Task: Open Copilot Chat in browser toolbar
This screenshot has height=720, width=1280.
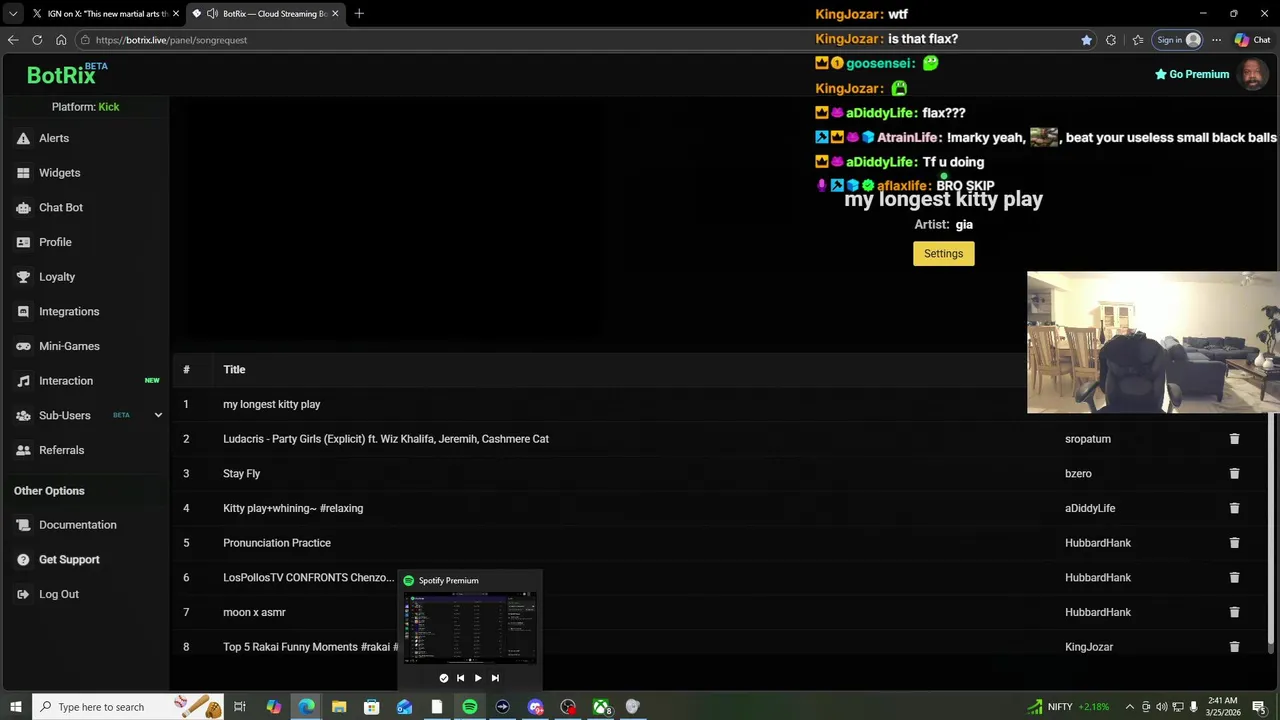Action: tap(1252, 40)
